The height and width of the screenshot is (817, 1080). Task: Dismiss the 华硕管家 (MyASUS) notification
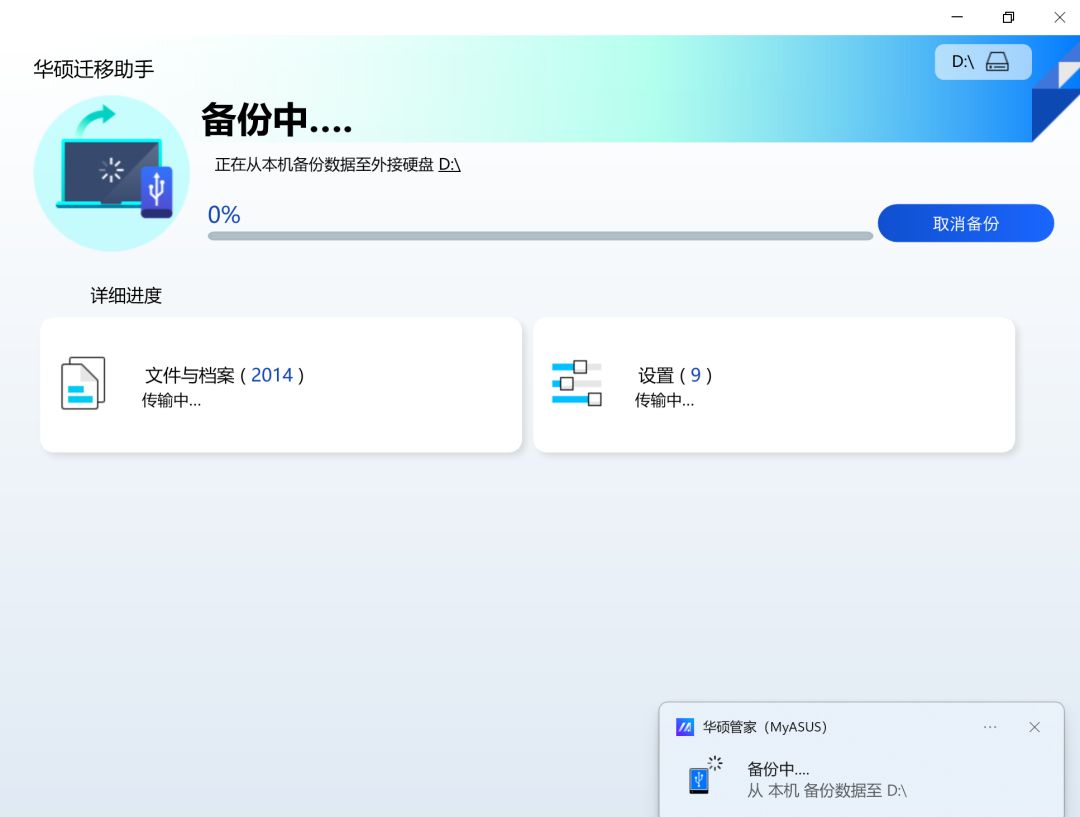[1034, 727]
